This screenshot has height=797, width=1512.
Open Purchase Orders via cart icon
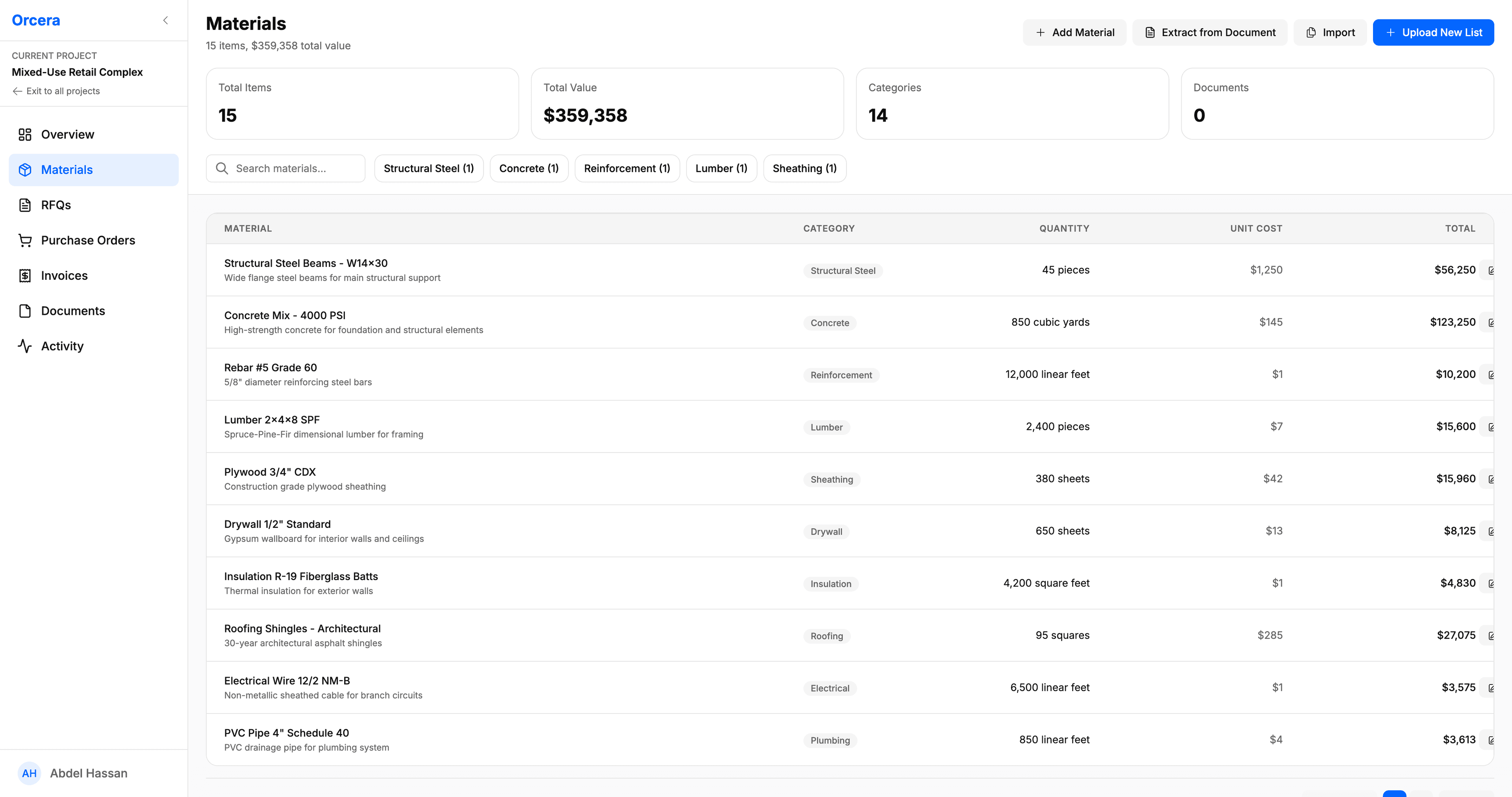25,240
